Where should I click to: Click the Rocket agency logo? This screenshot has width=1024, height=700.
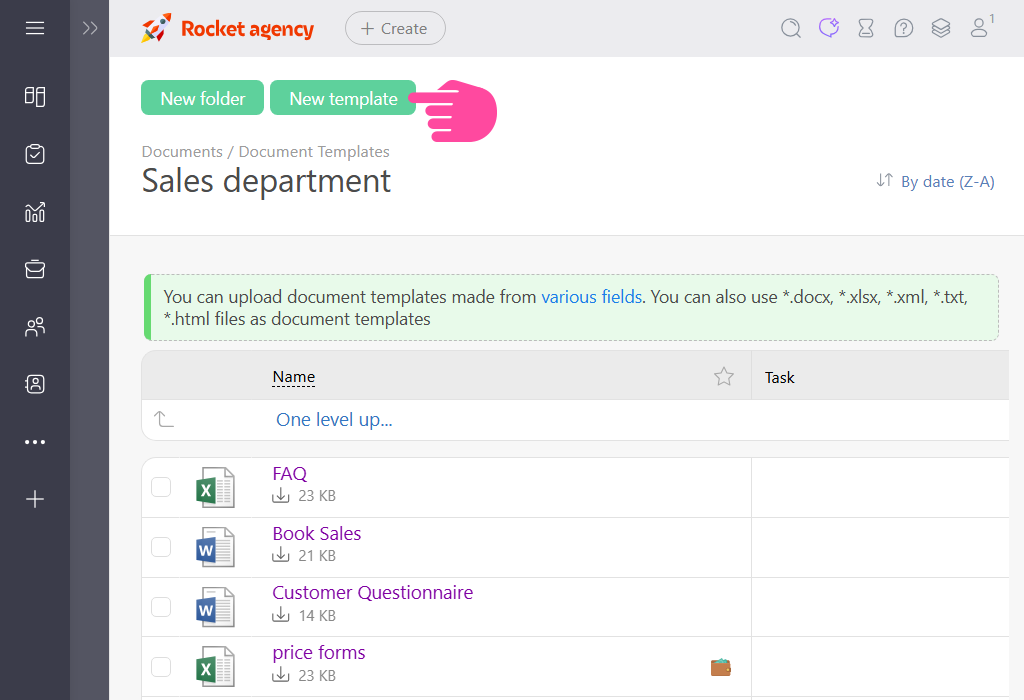click(x=227, y=28)
